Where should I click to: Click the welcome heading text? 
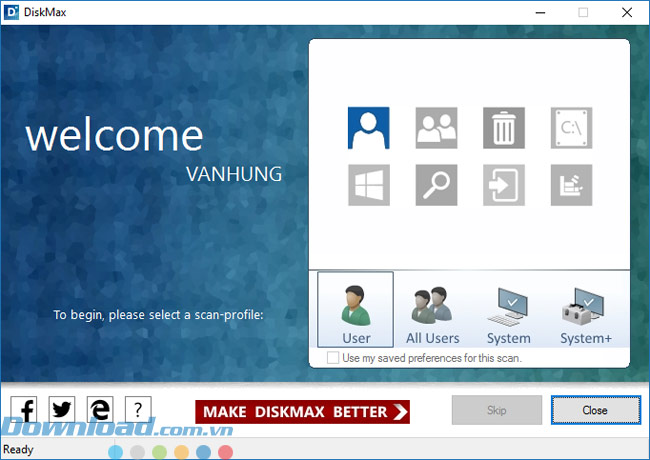pyautogui.click(x=114, y=135)
